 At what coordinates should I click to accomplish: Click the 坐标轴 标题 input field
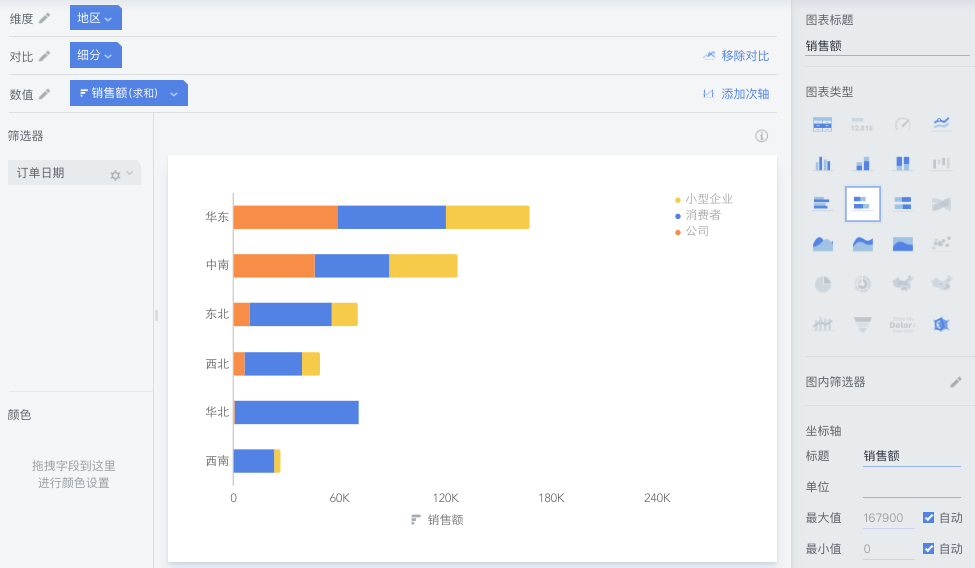(x=912, y=456)
